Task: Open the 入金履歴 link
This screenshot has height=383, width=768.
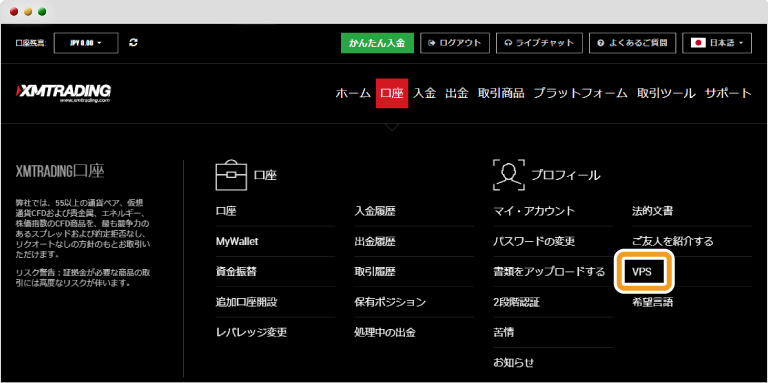Action: click(x=375, y=211)
